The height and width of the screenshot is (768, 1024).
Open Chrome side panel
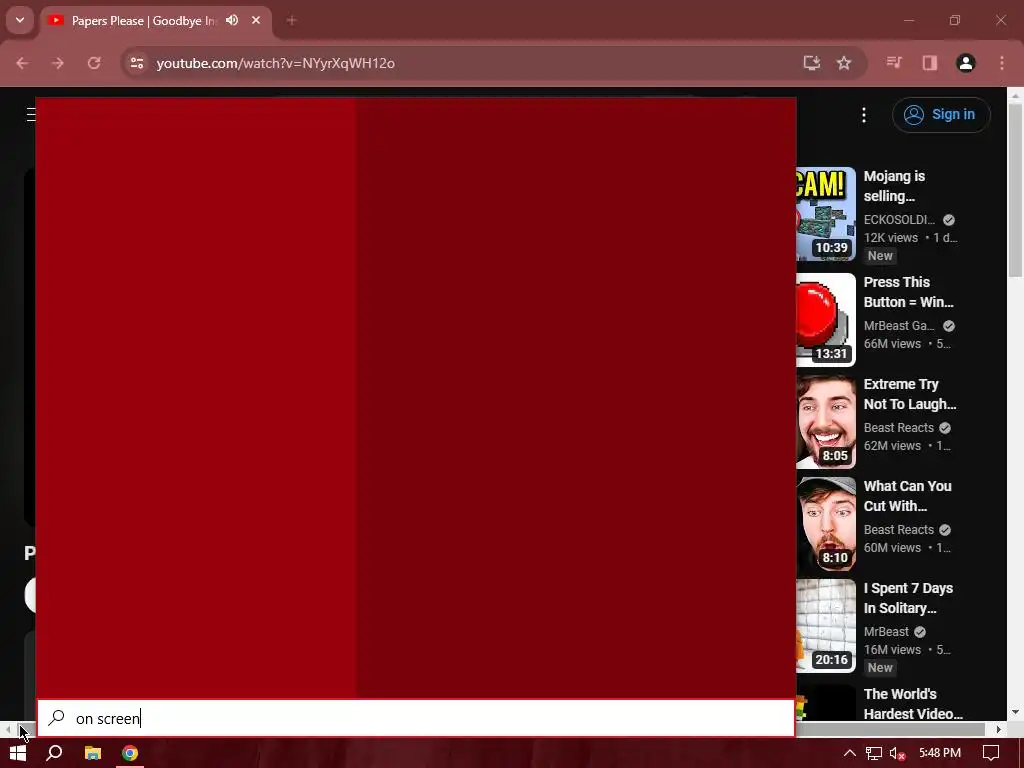coord(929,63)
